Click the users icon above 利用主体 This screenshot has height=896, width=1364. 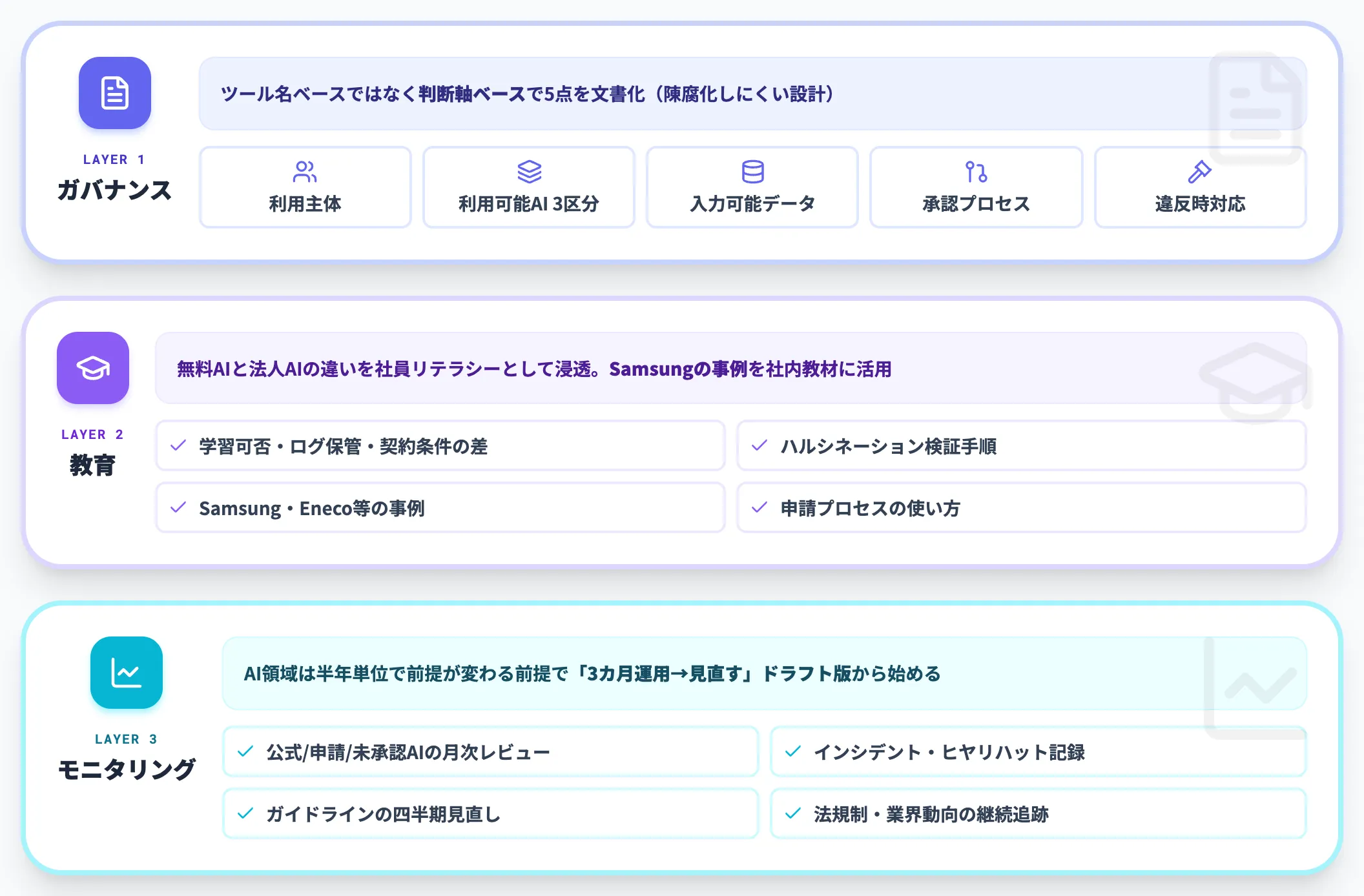[305, 172]
